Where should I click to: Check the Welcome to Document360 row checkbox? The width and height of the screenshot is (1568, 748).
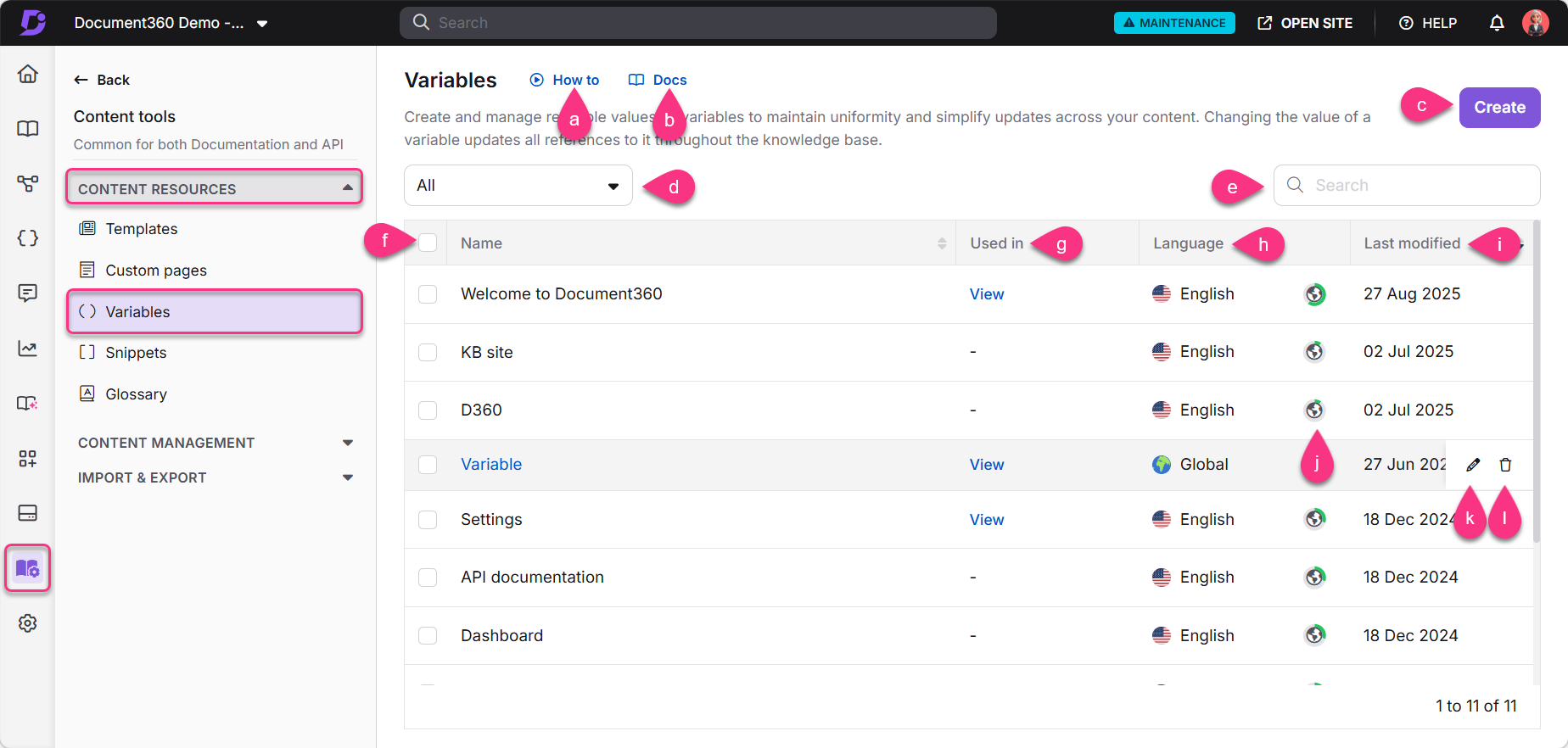click(428, 294)
